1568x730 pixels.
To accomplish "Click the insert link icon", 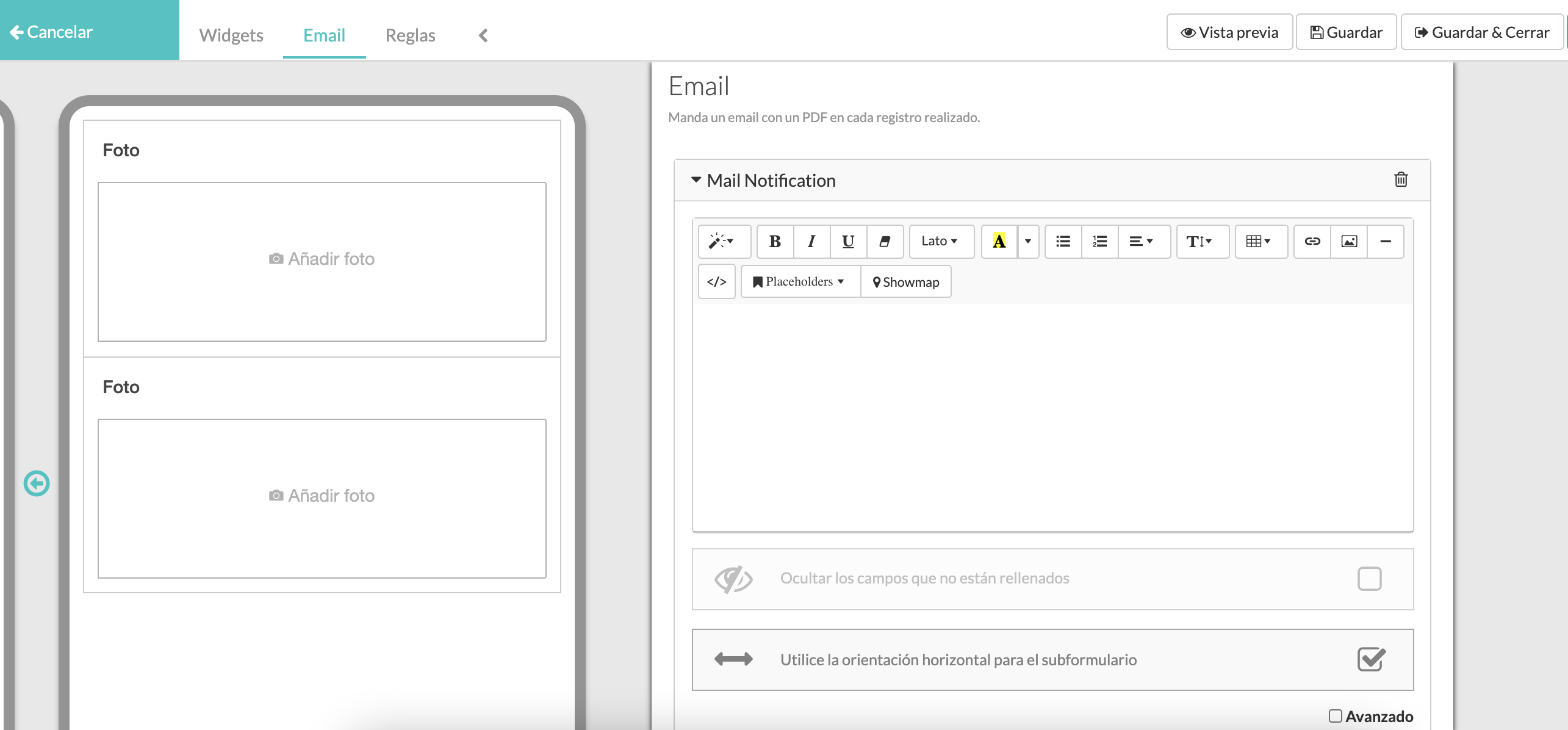I will tap(1312, 241).
